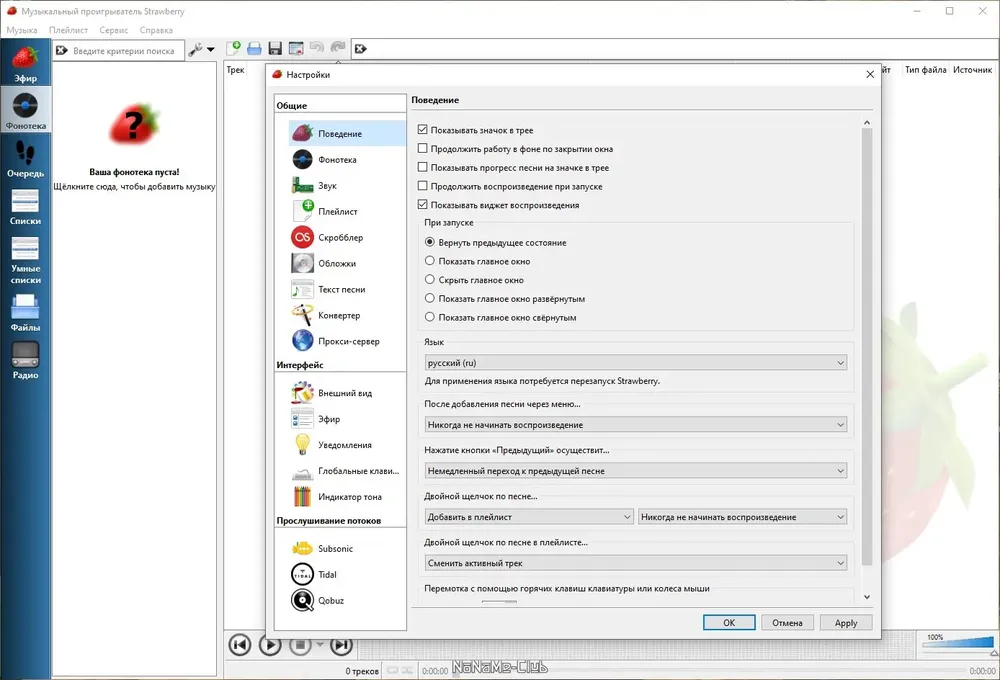
Task: Select Обложки settings category
Action: (347, 263)
